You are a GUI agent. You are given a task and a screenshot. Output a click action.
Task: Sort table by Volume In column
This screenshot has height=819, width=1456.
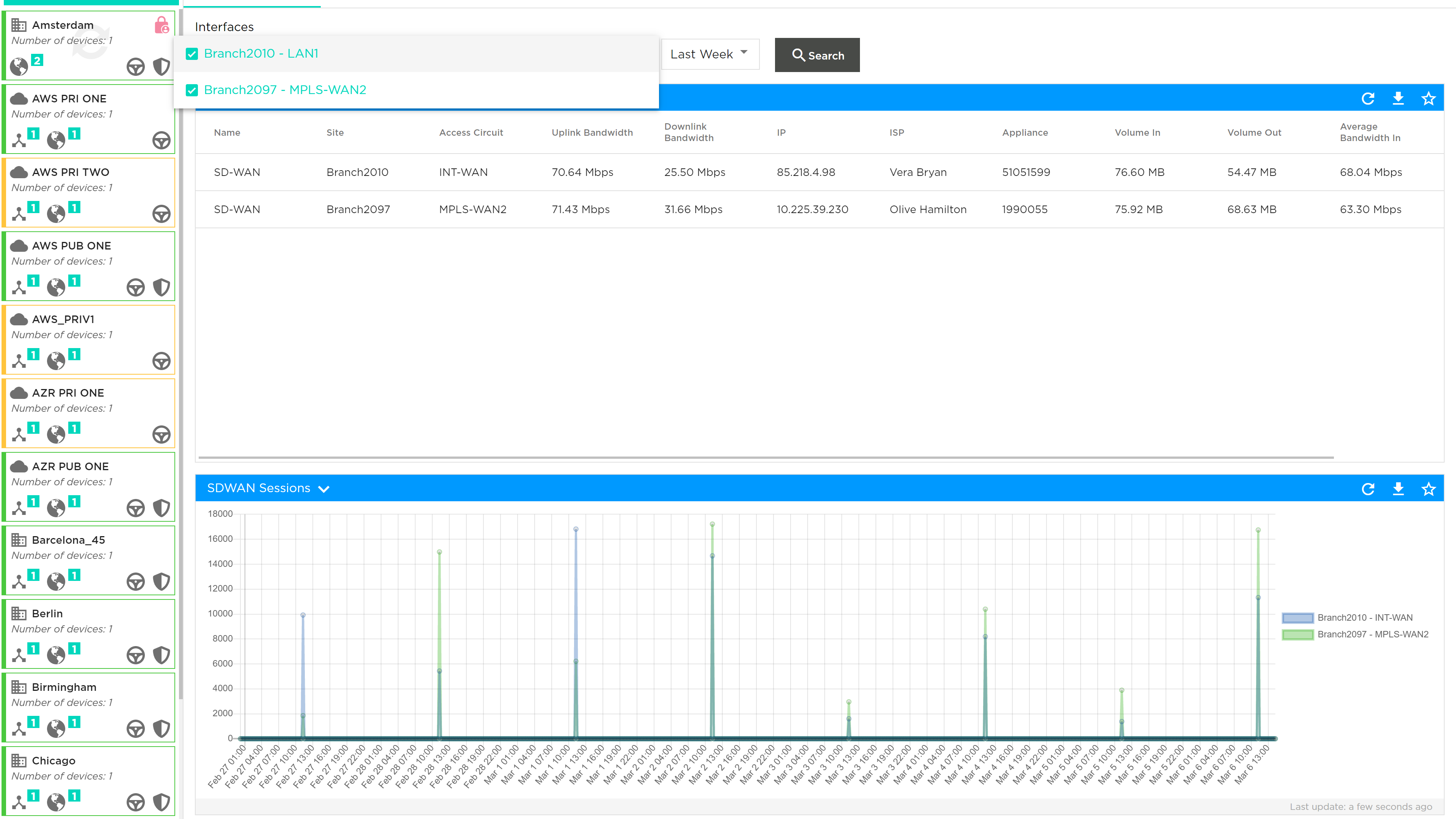coord(1137,132)
